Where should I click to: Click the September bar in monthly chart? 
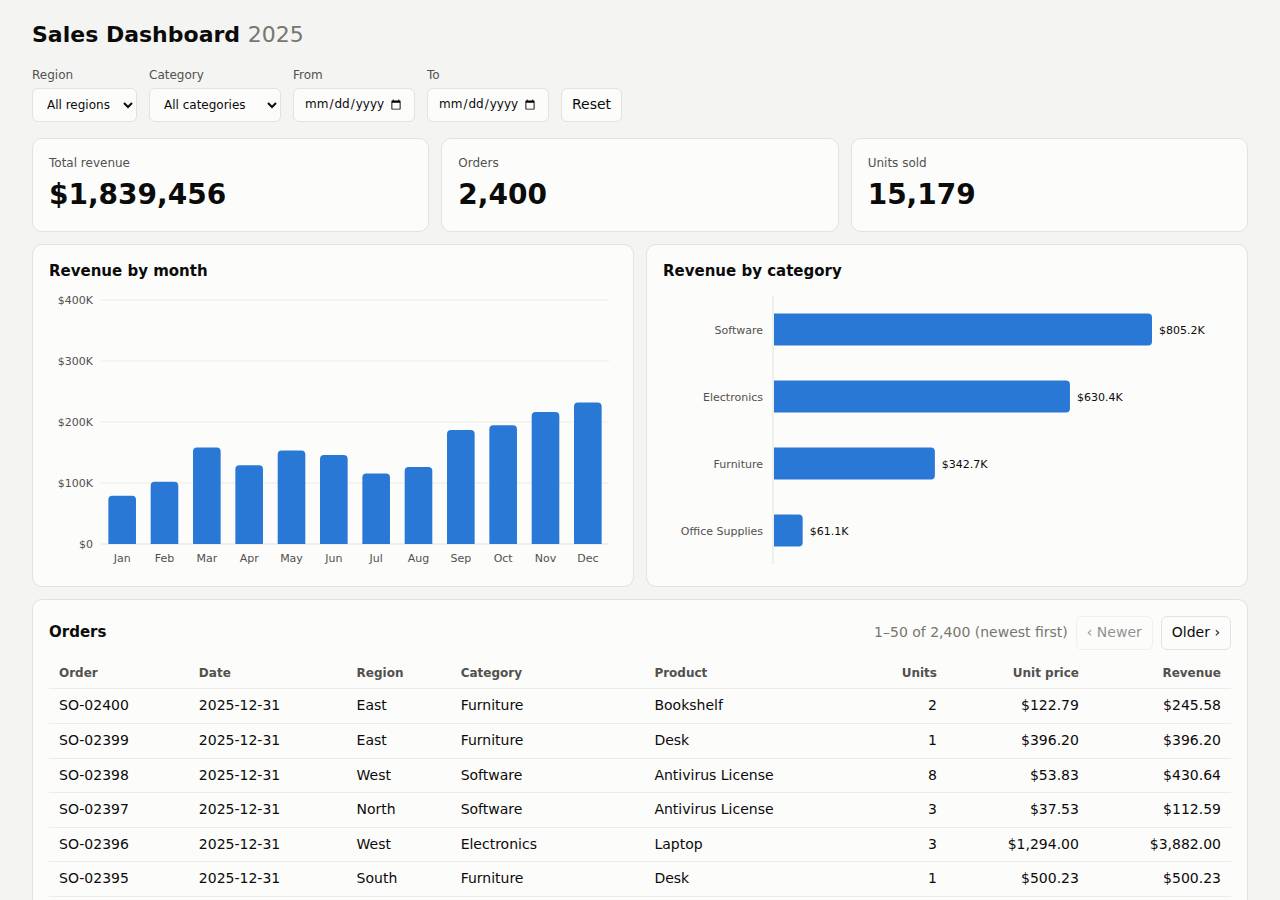tap(461, 487)
